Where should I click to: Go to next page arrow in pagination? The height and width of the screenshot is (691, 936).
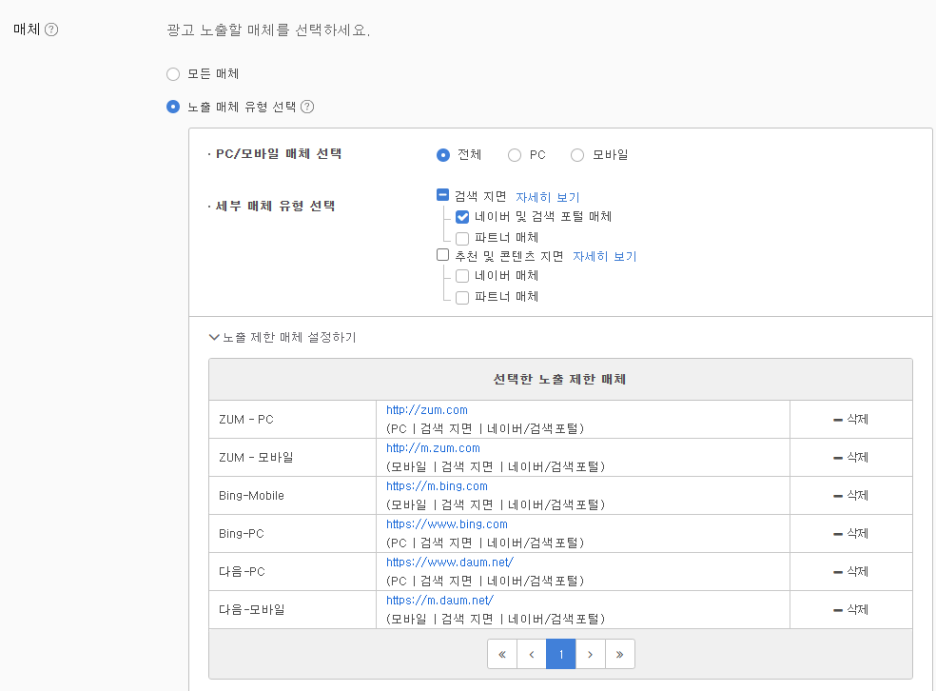(590, 654)
